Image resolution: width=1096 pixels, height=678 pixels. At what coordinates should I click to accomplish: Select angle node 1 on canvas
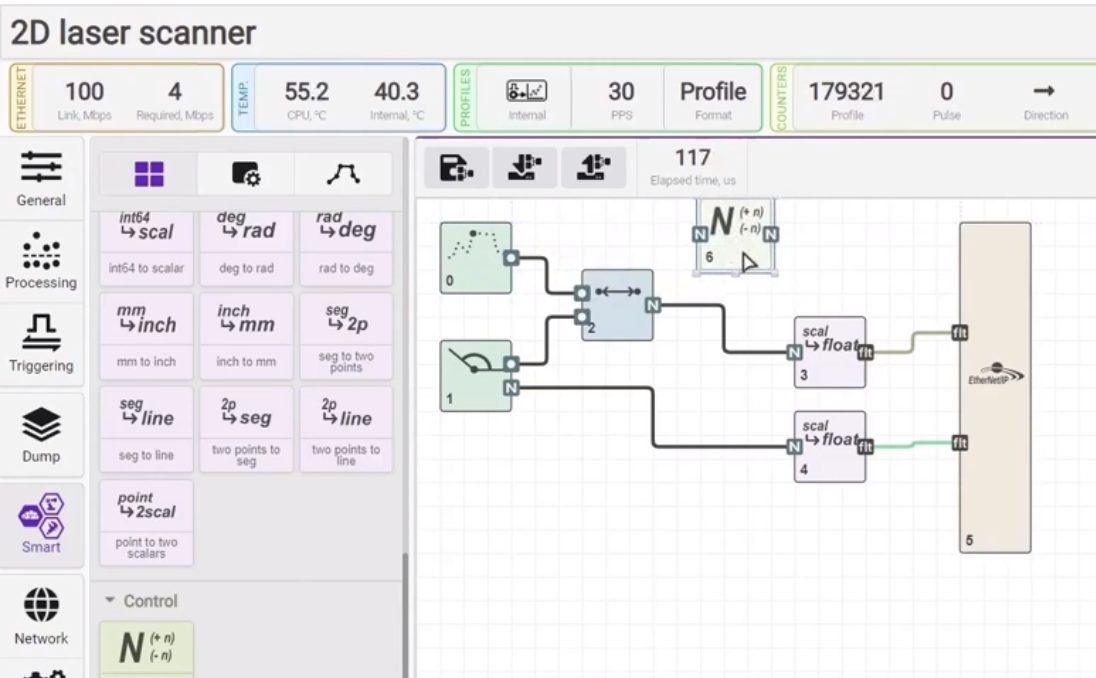pyautogui.click(x=475, y=375)
